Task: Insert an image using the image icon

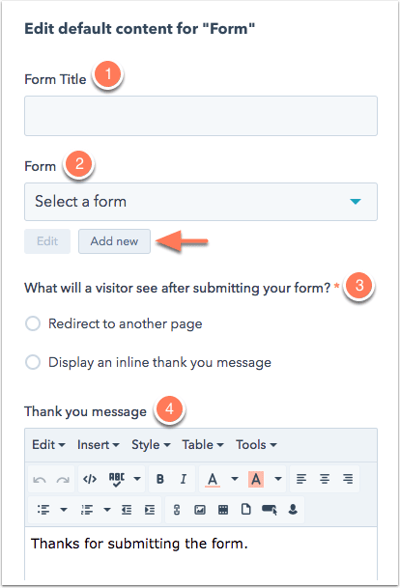Action: 200,510
